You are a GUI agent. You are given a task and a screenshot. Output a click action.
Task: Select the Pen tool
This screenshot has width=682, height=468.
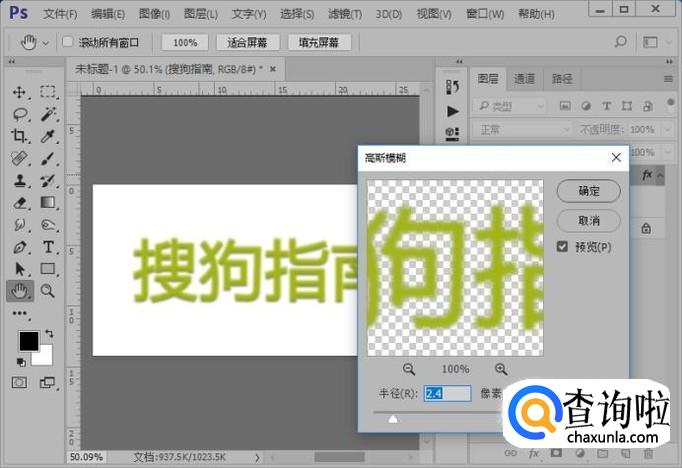coord(19,247)
